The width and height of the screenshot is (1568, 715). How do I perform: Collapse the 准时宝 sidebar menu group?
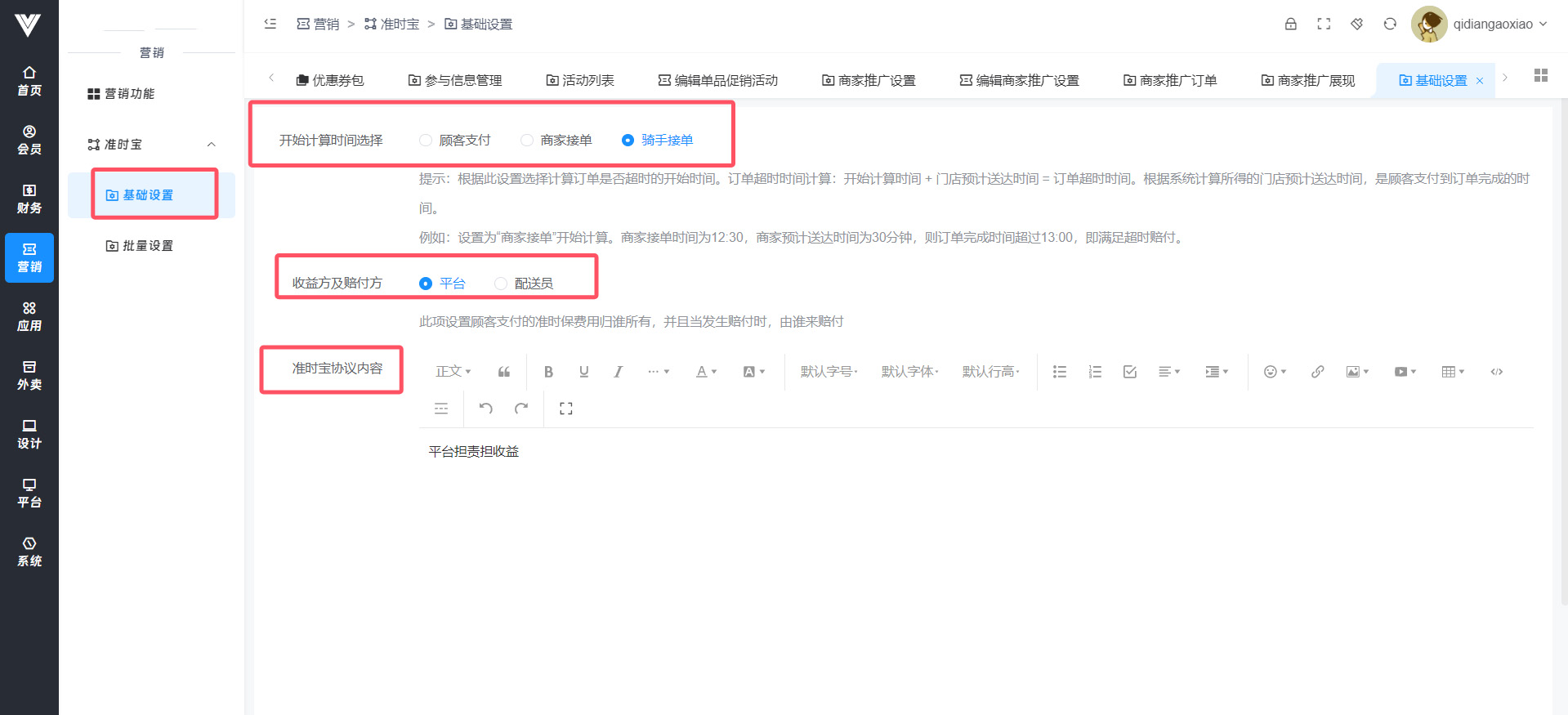[211, 145]
